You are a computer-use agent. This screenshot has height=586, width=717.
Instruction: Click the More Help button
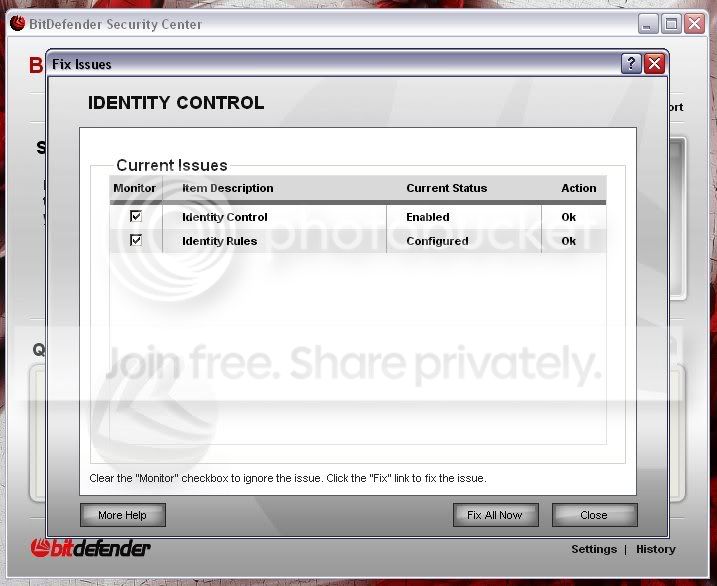tap(123, 515)
